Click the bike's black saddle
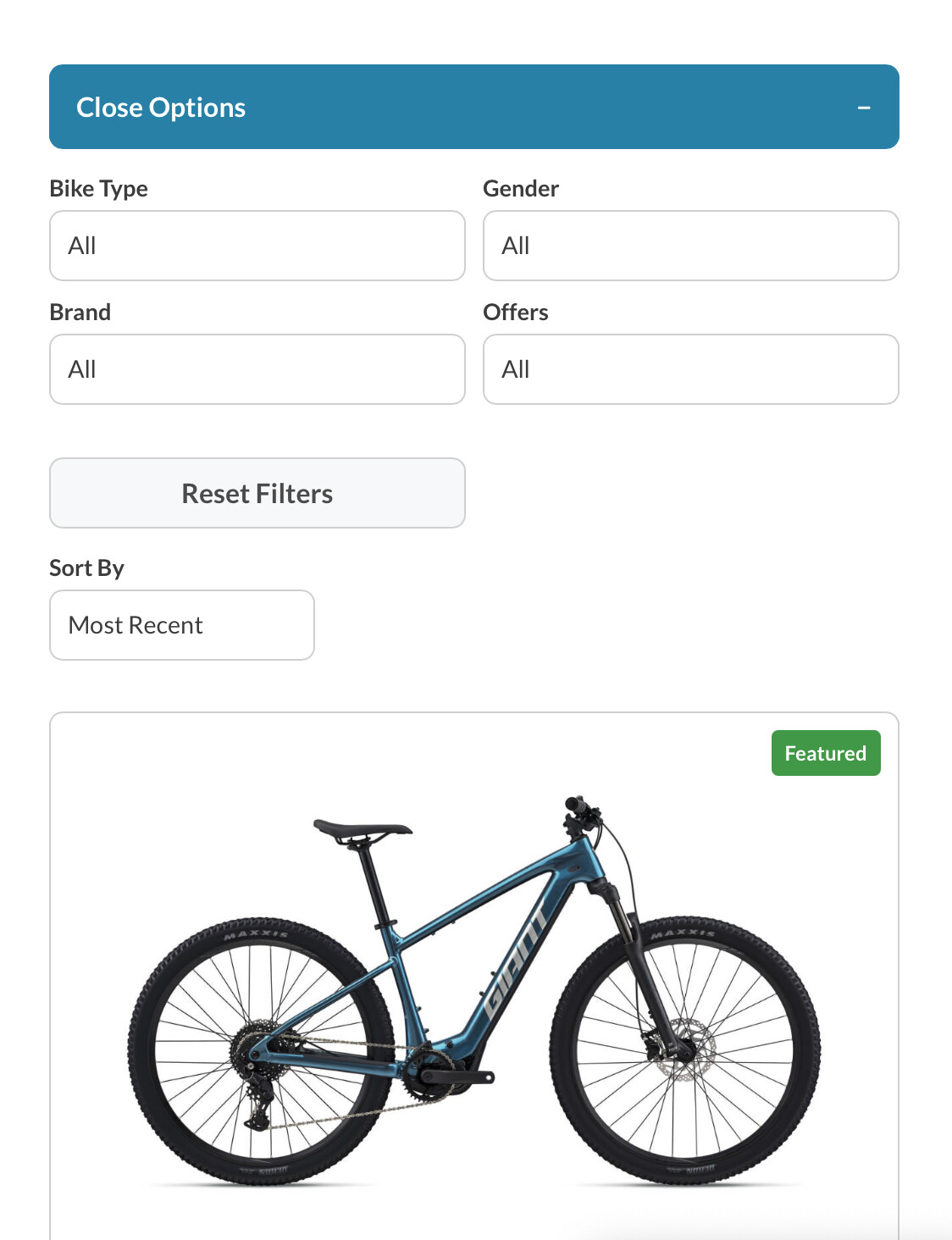 pos(363,829)
